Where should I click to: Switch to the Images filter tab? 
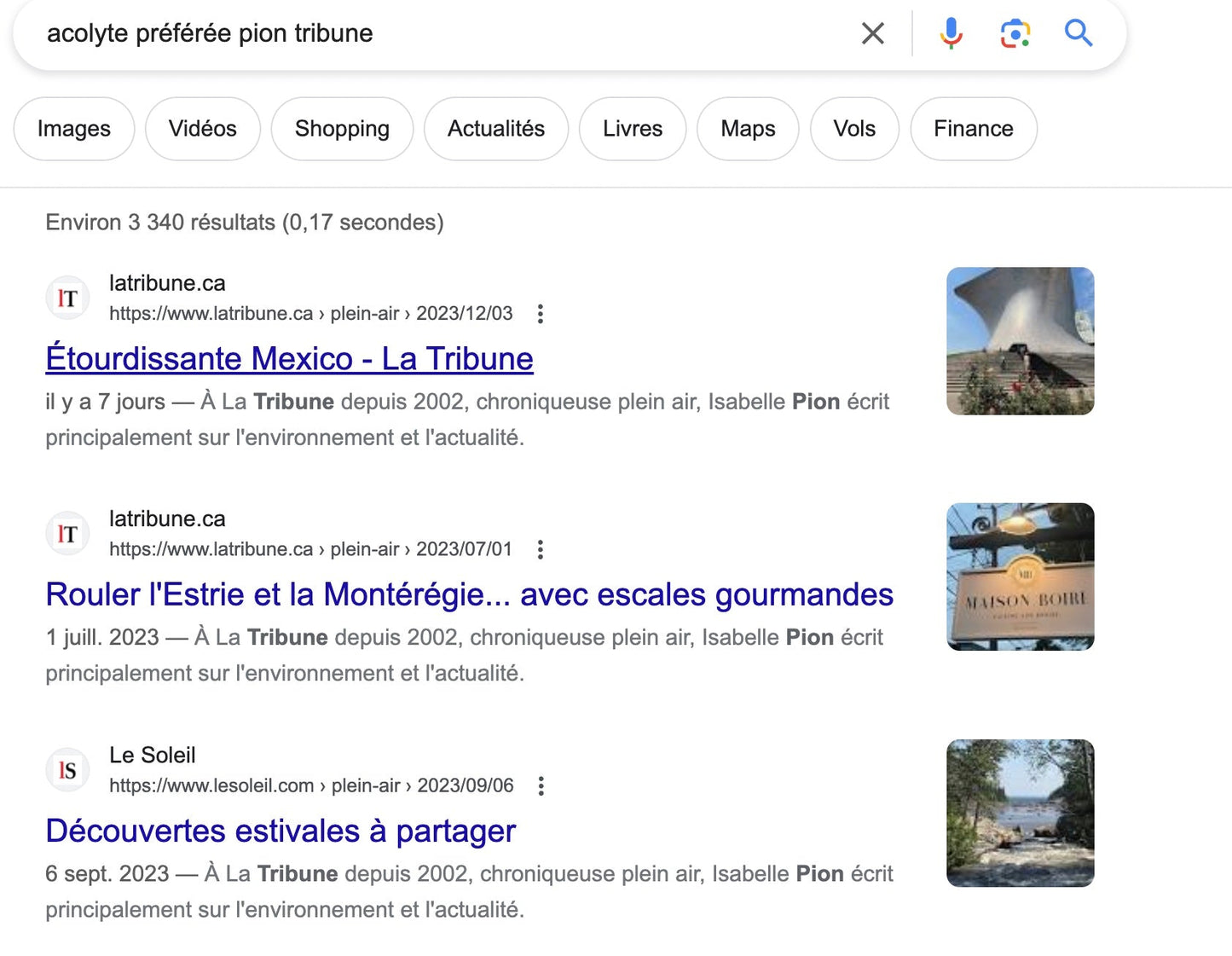[74, 129]
